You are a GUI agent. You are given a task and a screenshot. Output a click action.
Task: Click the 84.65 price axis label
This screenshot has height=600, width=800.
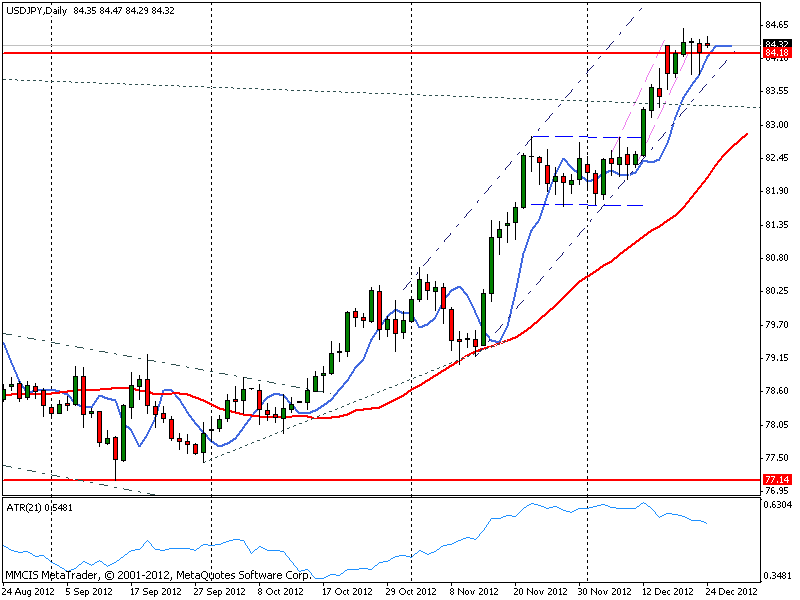click(x=777, y=24)
